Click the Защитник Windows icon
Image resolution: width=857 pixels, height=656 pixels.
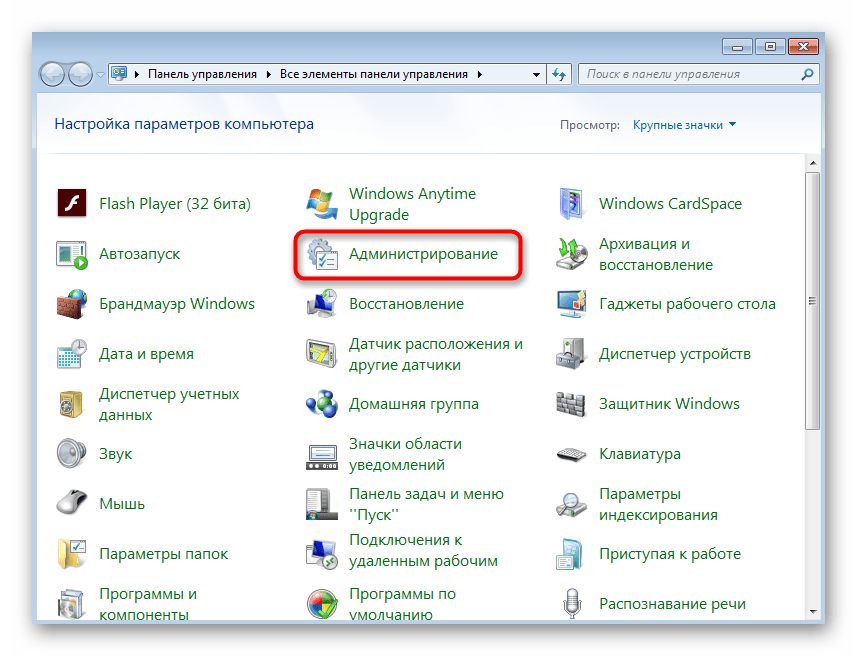click(572, 404)
